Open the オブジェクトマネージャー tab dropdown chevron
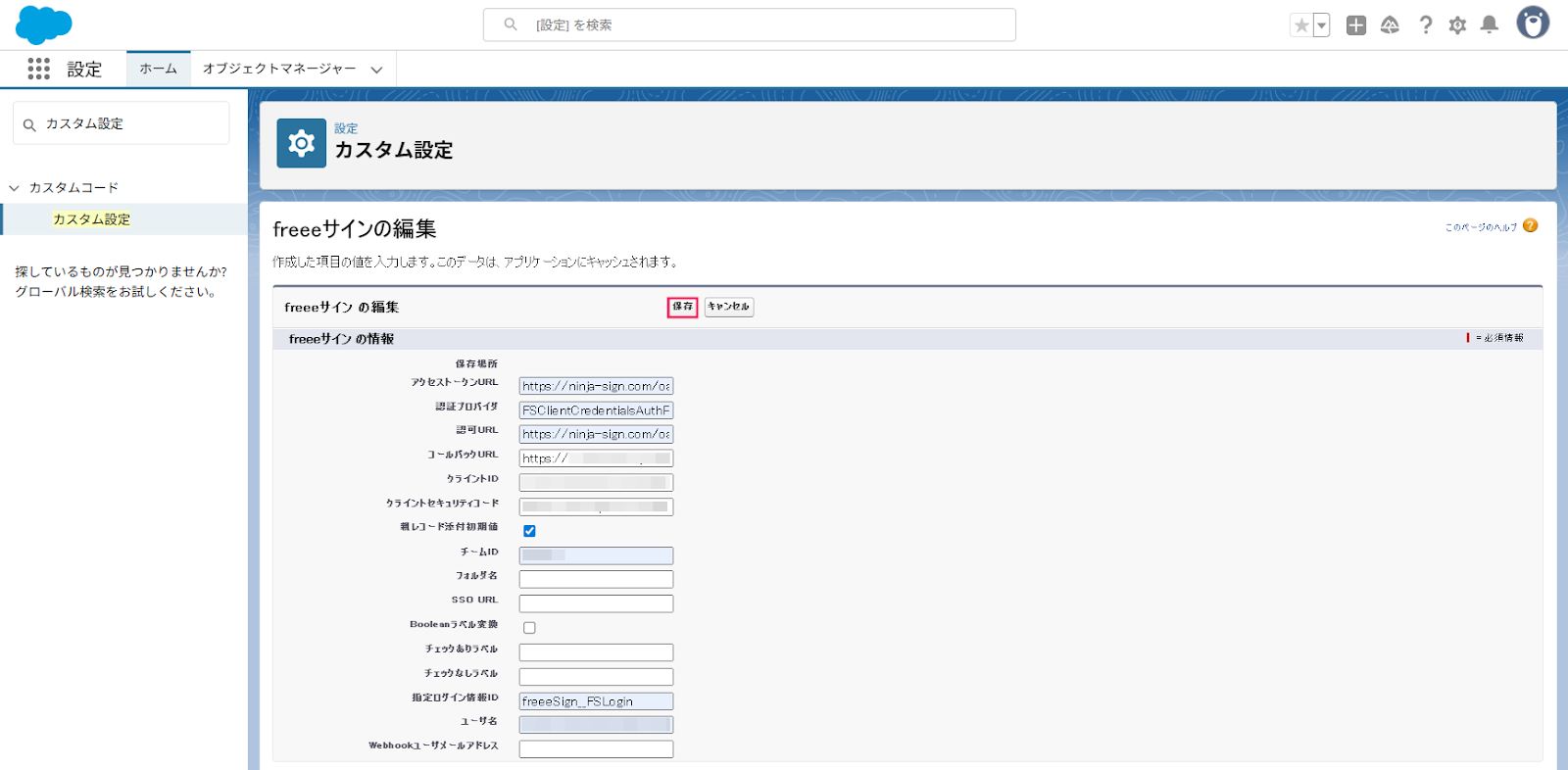 pyautogui.click(x=376, y=70)
